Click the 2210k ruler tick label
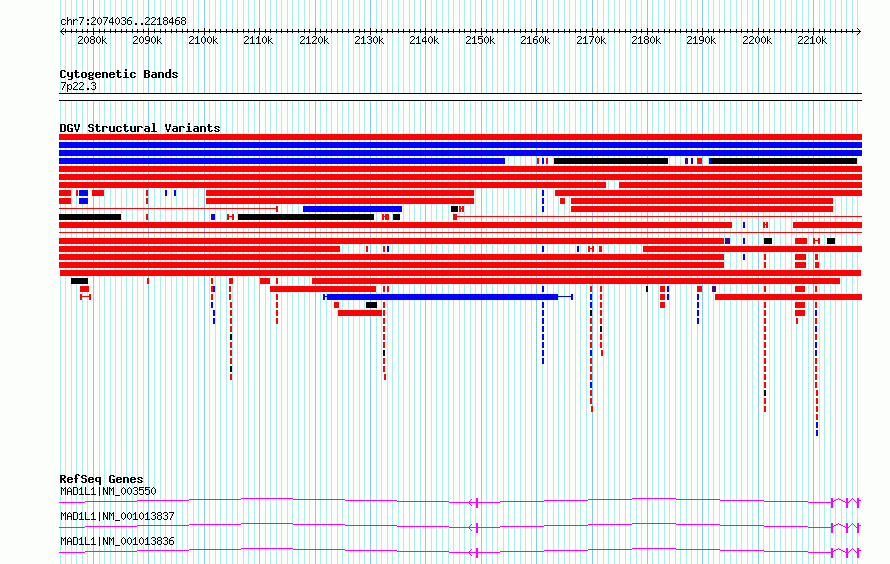 tap(812, 40)
